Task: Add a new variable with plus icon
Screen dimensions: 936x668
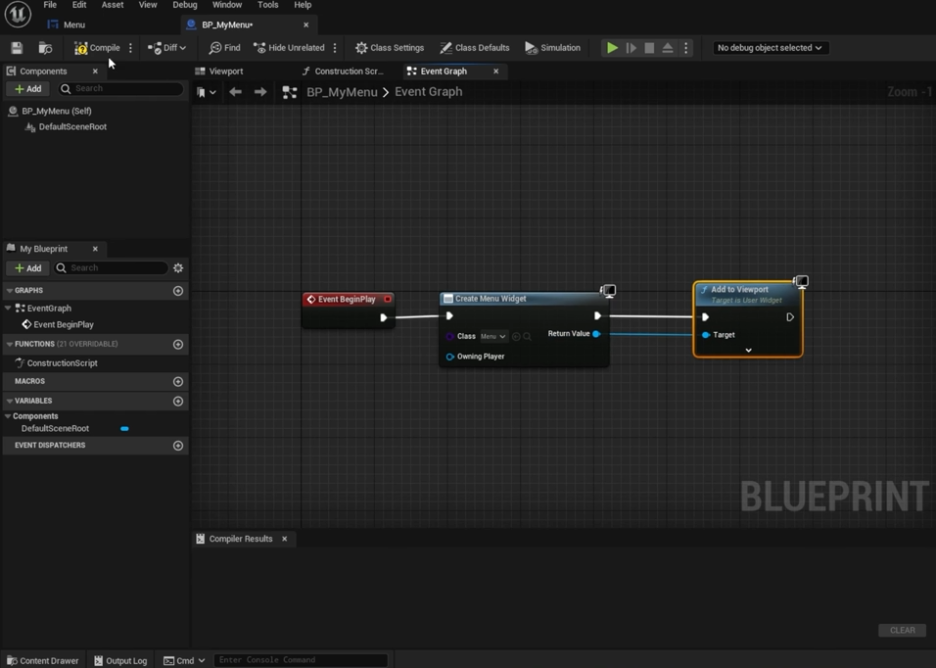Action: coord(178,401)
